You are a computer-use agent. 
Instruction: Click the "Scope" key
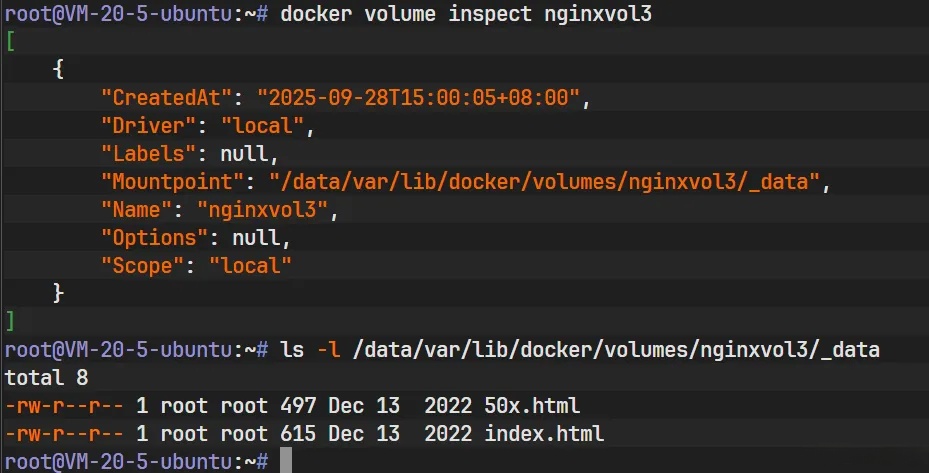pos(143,266)
